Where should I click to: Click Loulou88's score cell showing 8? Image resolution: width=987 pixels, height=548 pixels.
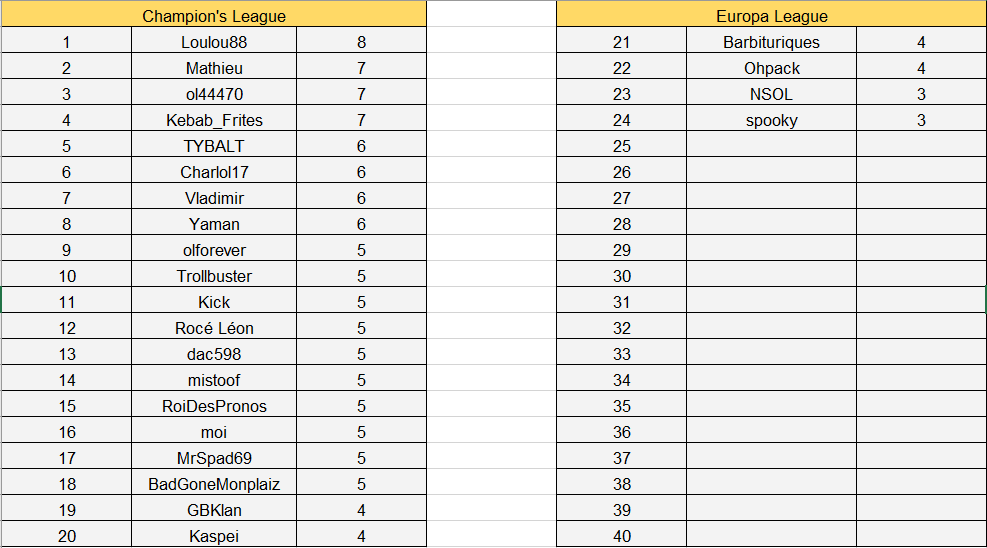tap(361, 42)
